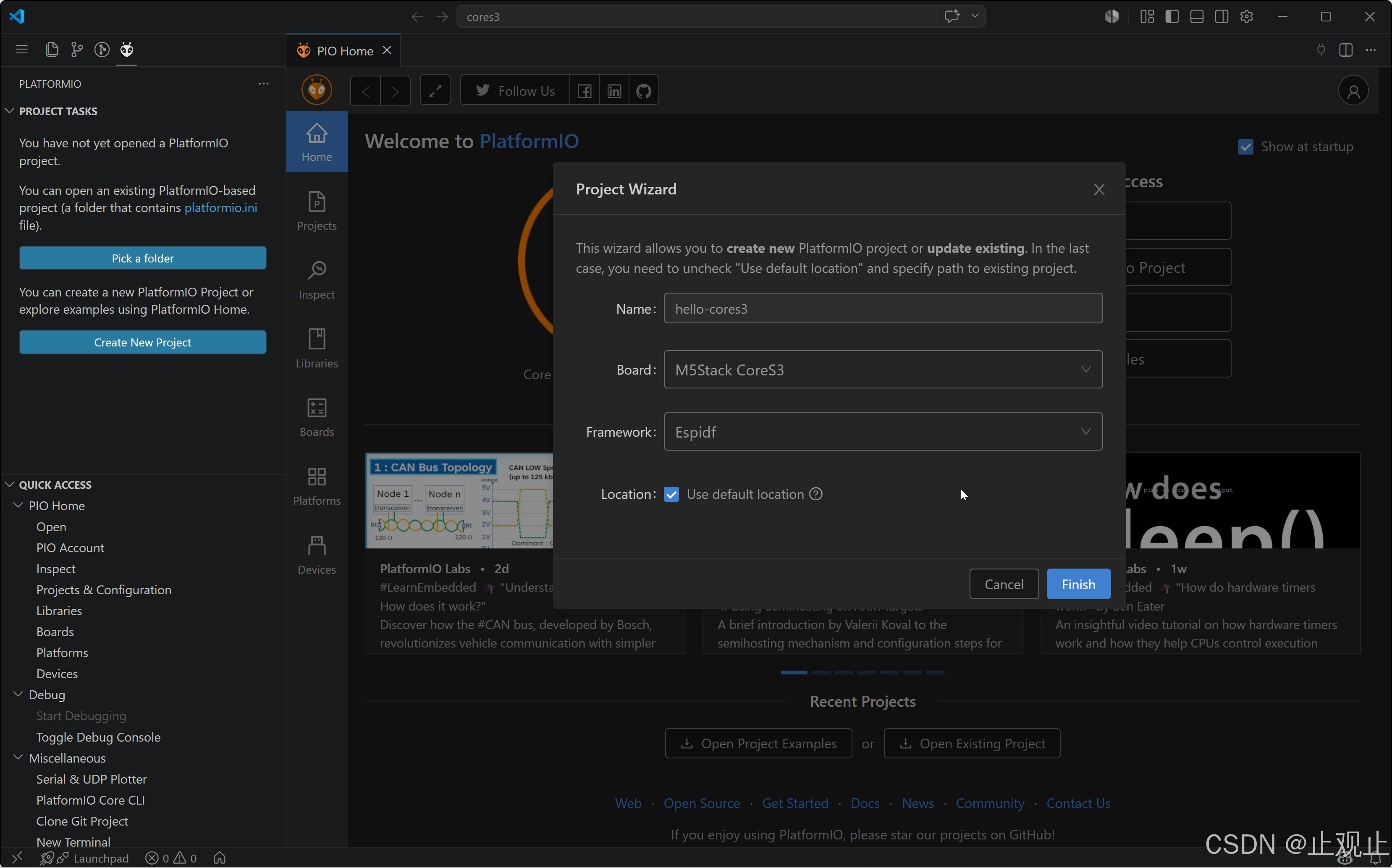Open the PIO account profile icon

1353,91
